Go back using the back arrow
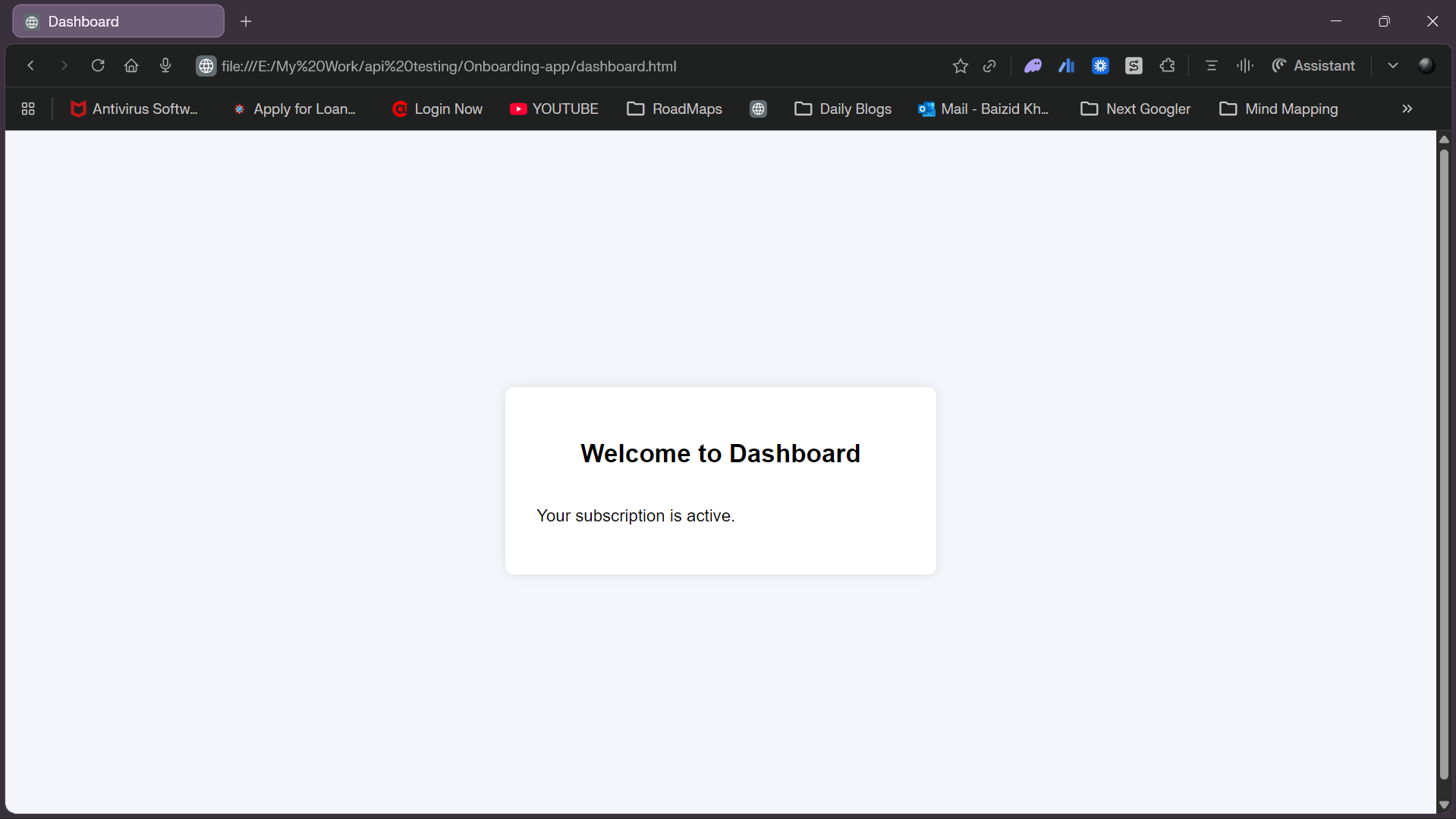This screenshot has height=819, width=1456. click(x=30, y=66)
